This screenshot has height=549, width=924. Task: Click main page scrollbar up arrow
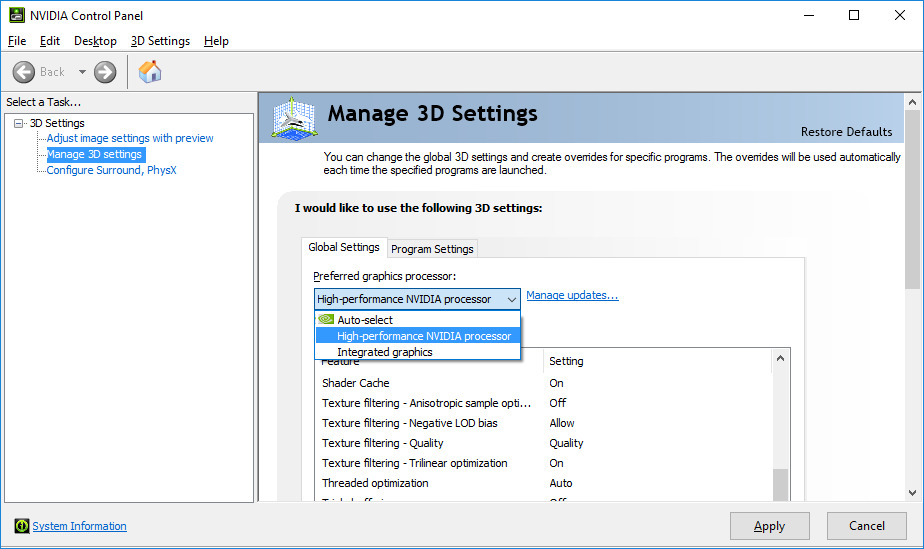(912, 102)
